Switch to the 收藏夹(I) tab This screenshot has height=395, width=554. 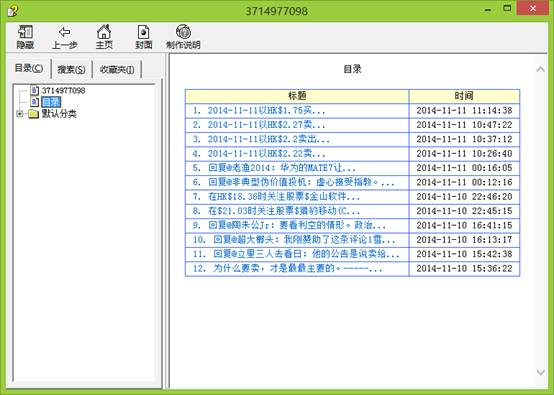tap(117, 69)
